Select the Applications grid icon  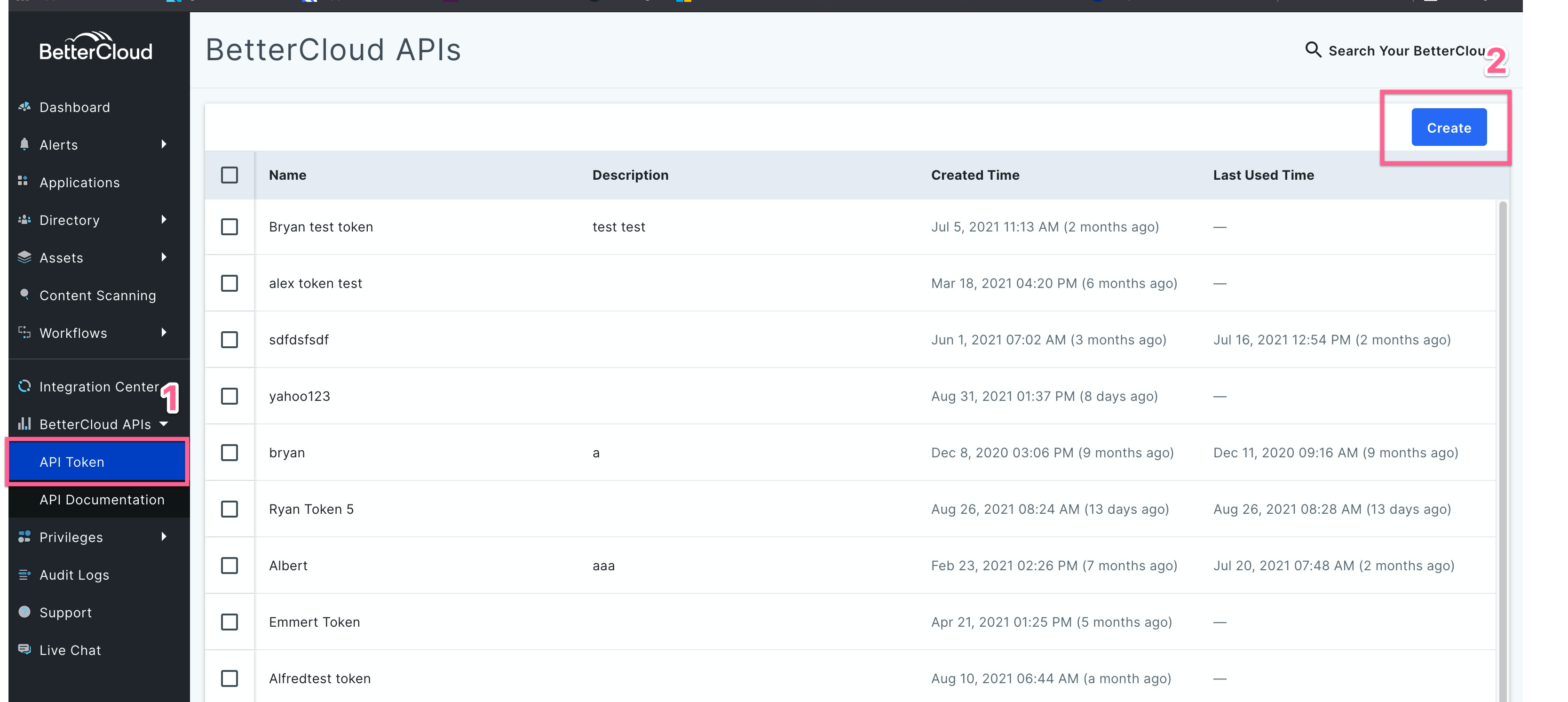(x=23, y=182)
